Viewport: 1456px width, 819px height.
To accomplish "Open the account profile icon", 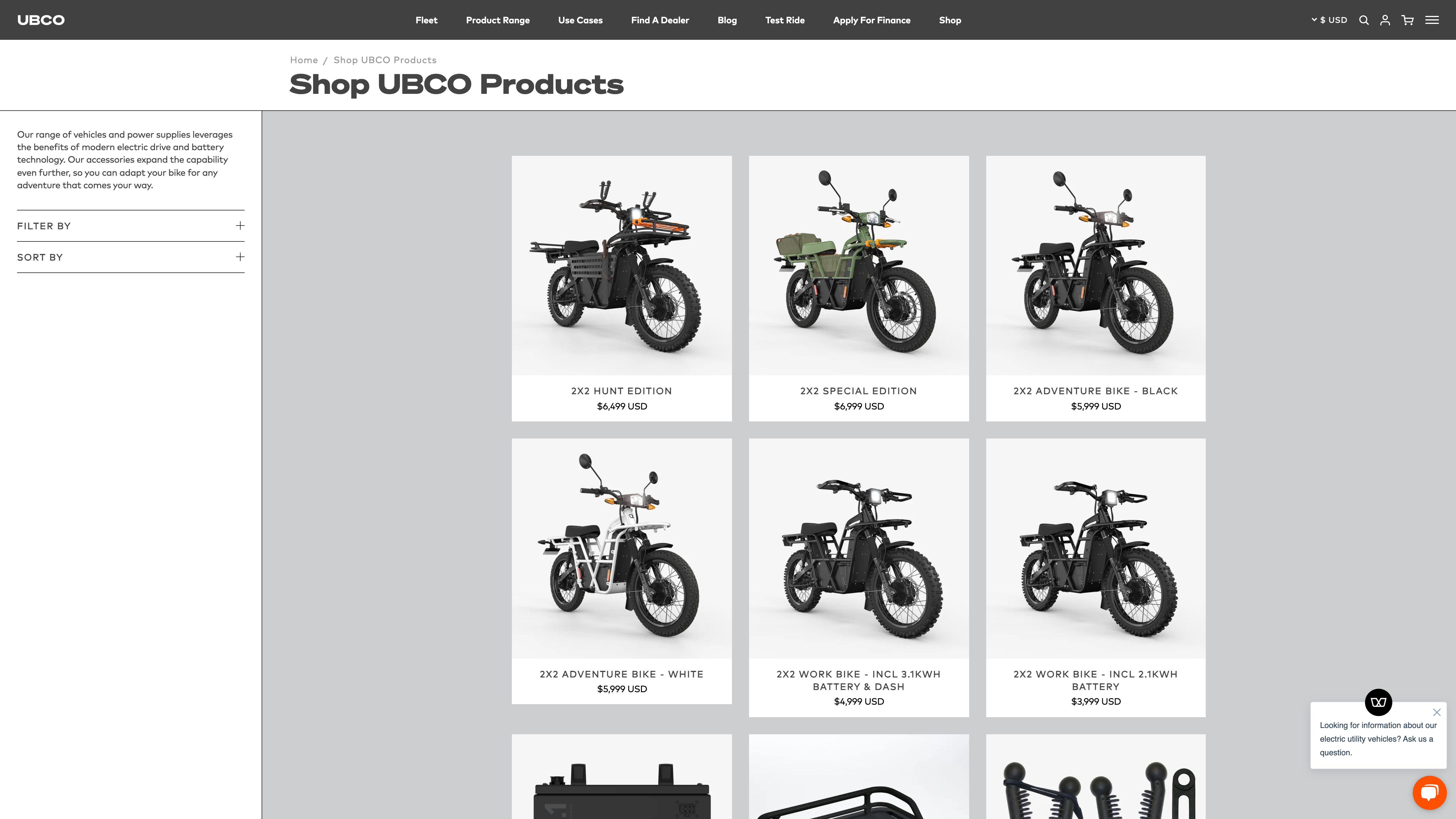I will [1385, 20].
